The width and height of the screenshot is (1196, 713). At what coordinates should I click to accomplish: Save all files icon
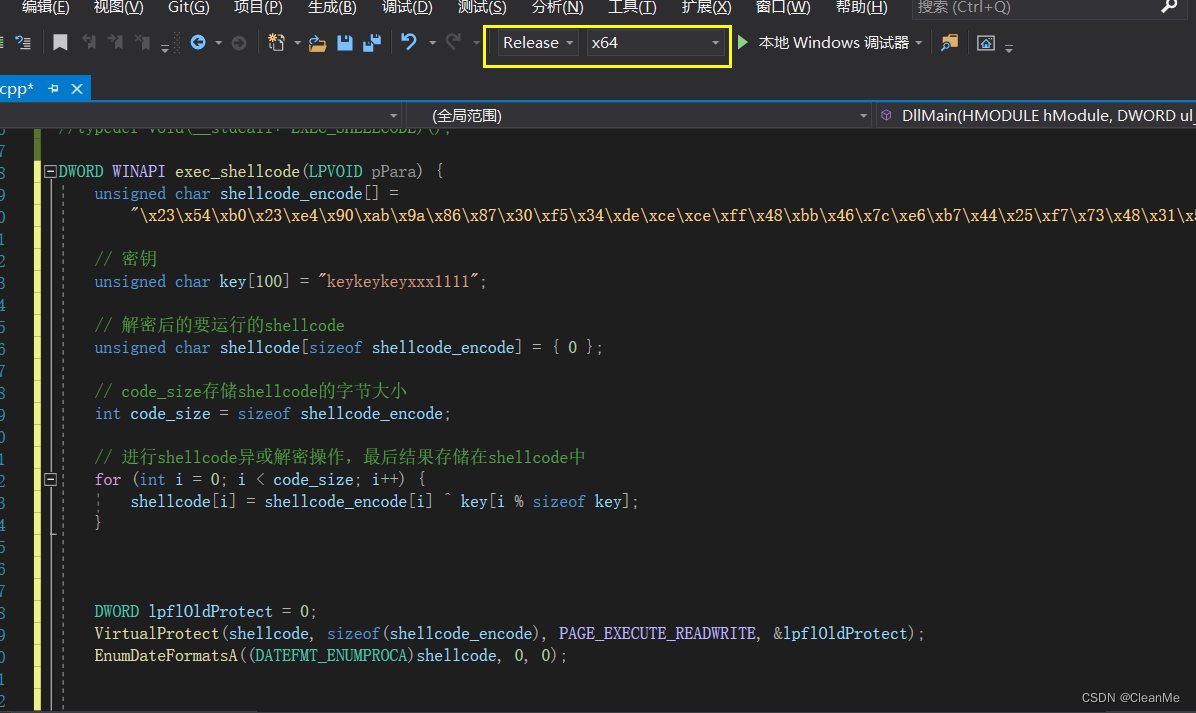click(x=372, y=43)
